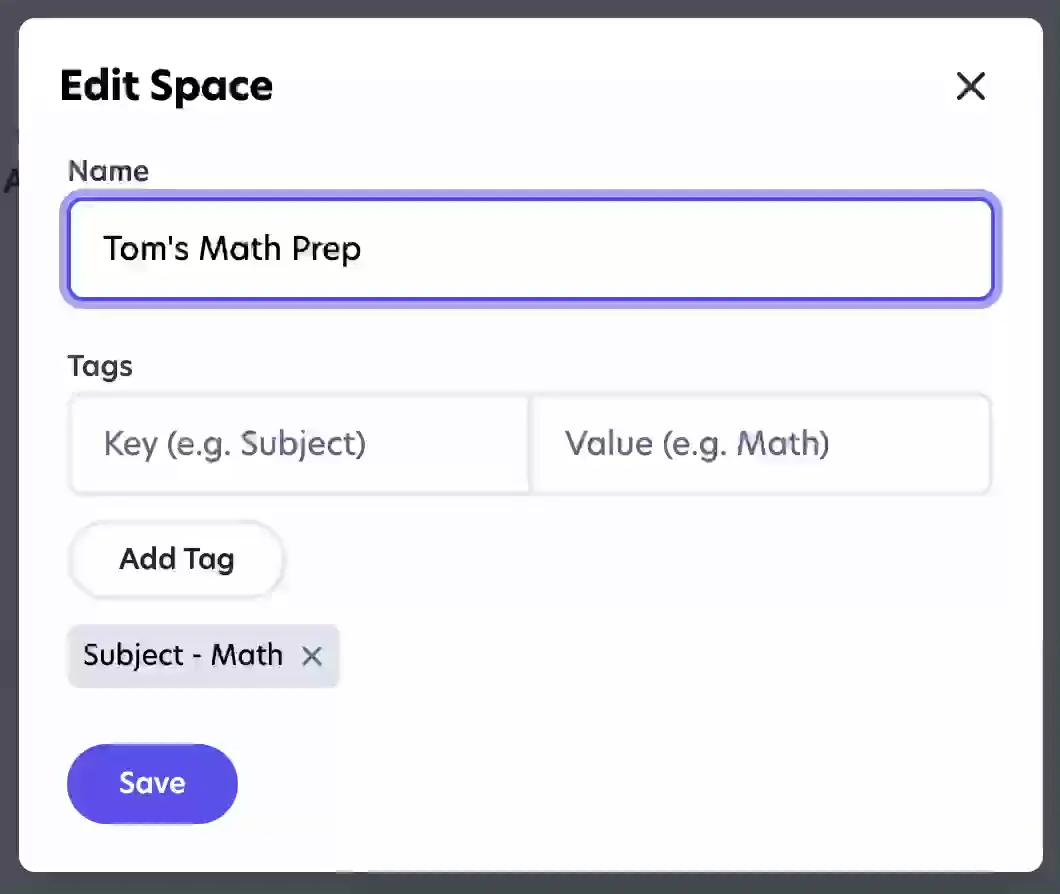The width and height of the screenshot is (1060, 894).
Task: Delete the Math tag using its x
Action: point(312,656)
